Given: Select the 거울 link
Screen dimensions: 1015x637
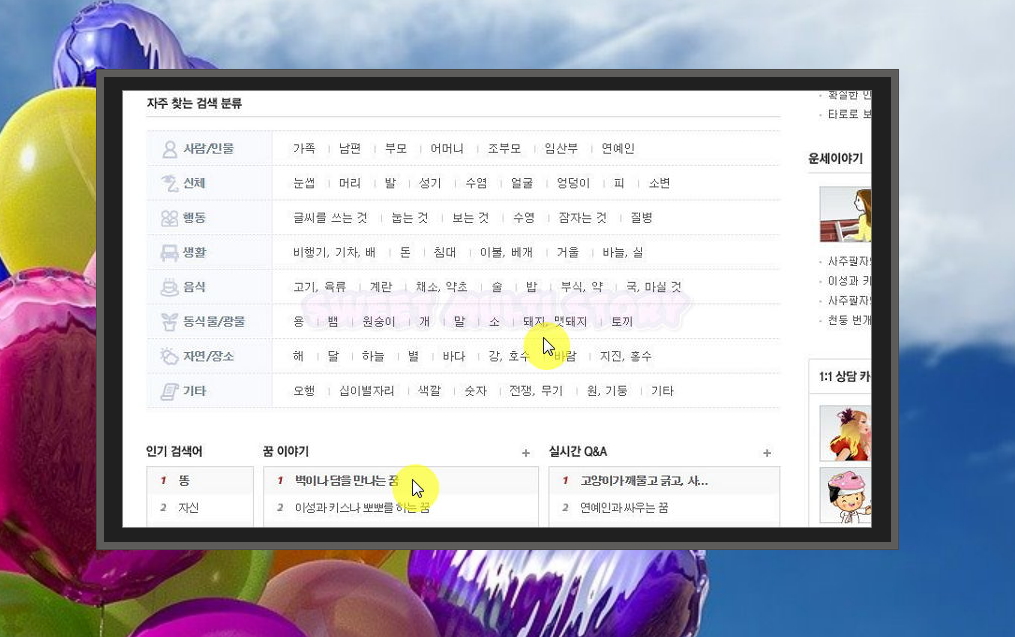Looking at the screenshot, I should pyautogui.click(x=568, y=252).
